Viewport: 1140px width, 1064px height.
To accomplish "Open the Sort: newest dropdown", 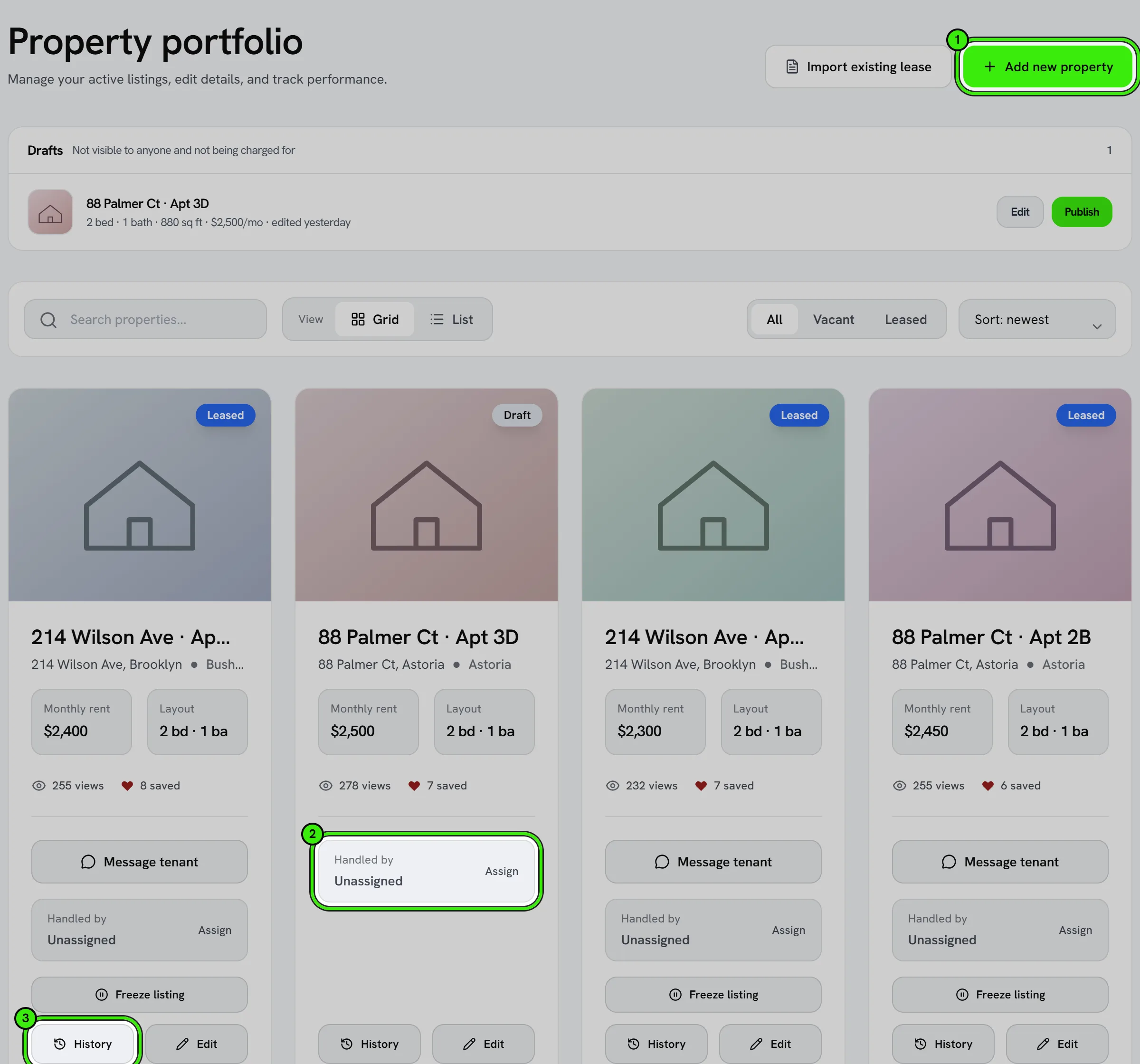I will click(1037, 319).
